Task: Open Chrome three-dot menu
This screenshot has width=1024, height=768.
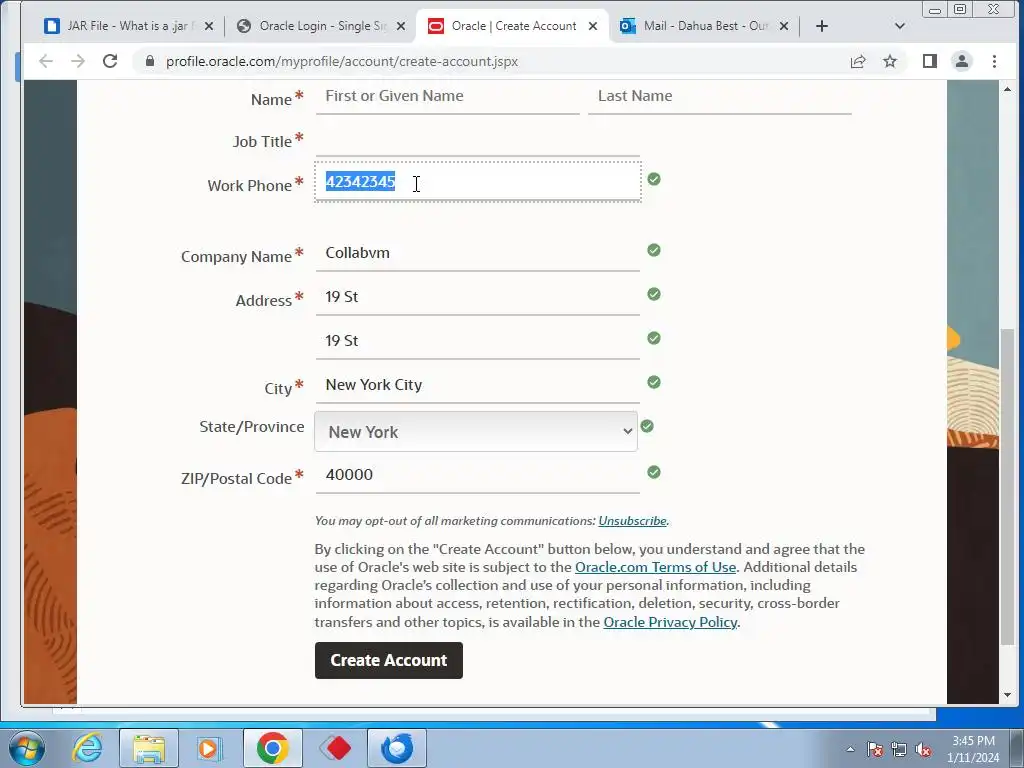Action: click(994, 61)
